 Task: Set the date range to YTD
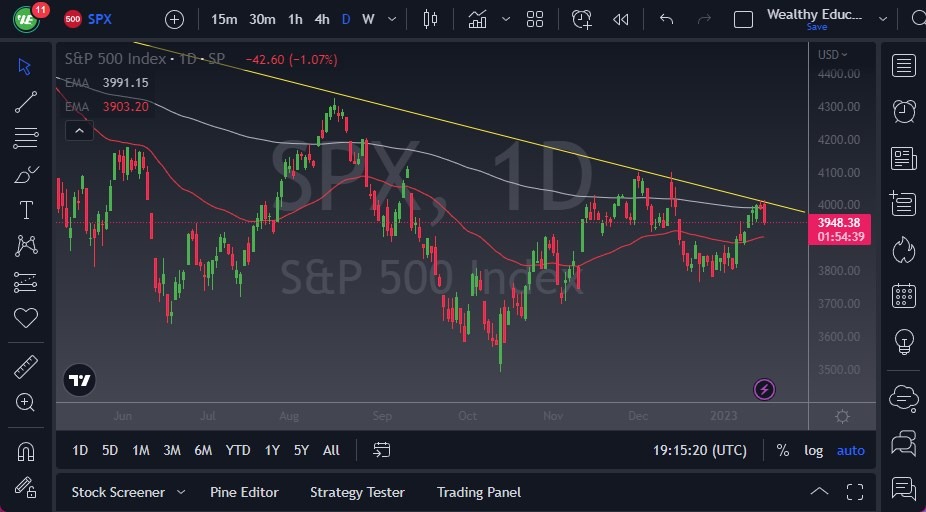point(238,450)
